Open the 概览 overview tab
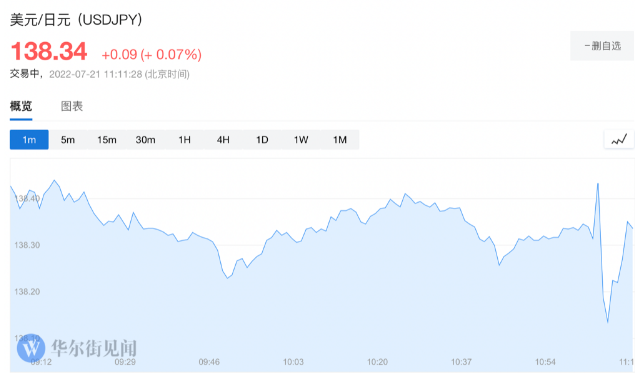 [x=21, y=106]
